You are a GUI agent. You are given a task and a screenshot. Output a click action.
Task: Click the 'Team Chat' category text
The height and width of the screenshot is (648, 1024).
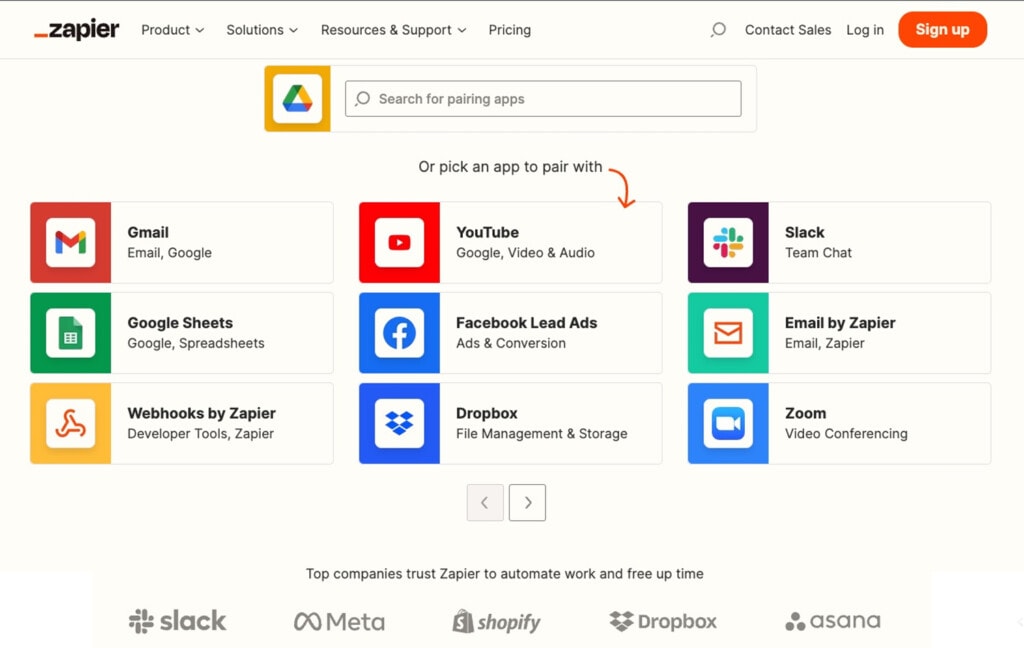818,253
